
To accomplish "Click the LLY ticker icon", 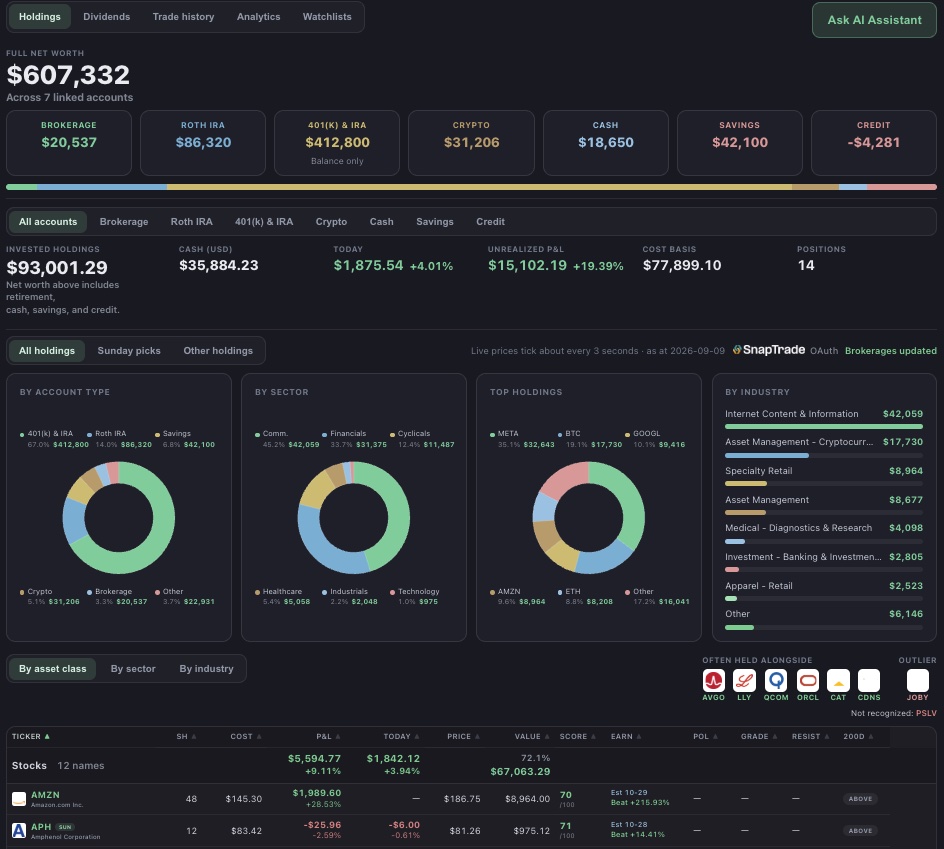I will [x=744, y=680].
